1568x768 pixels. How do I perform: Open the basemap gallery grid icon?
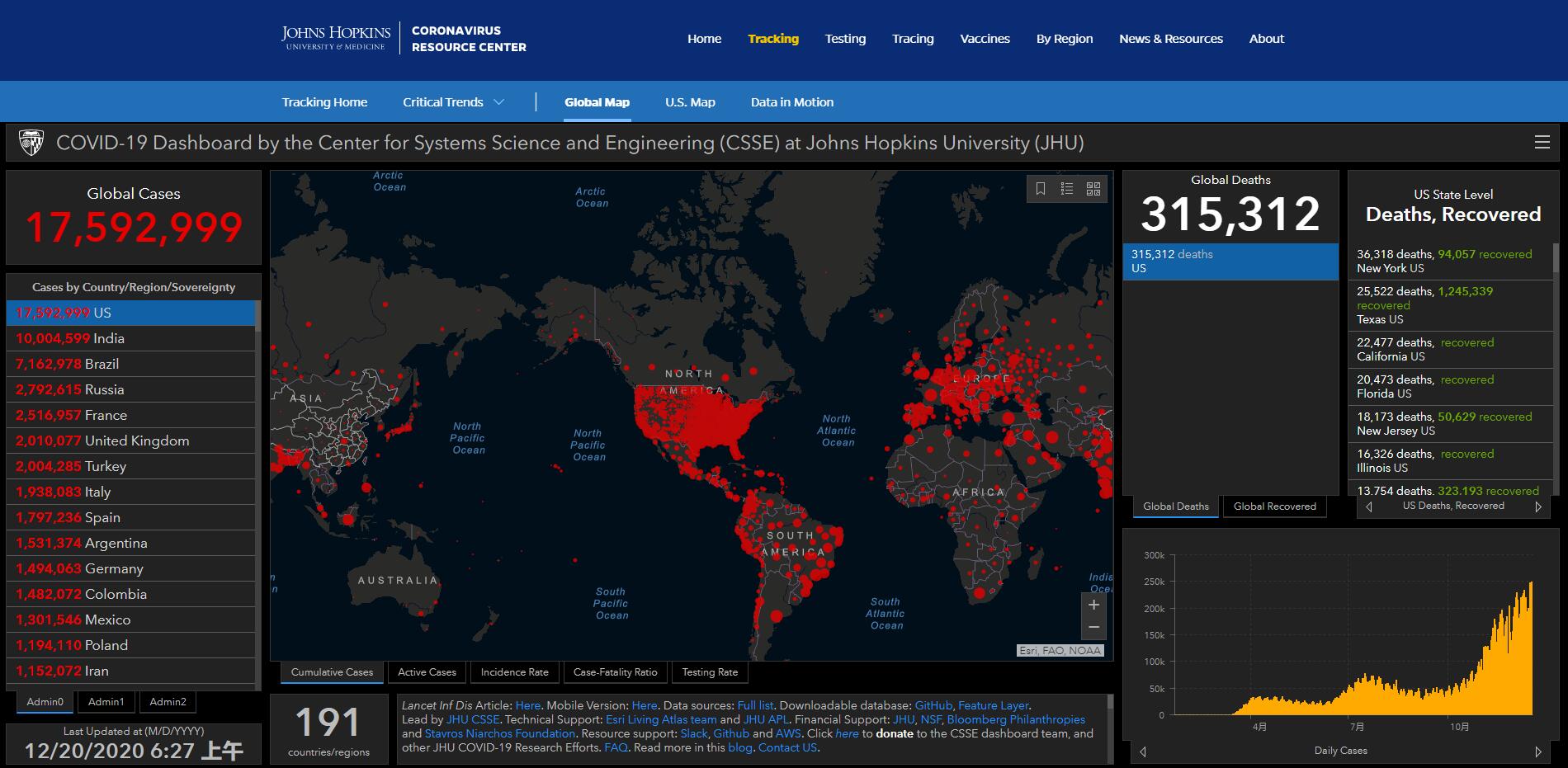coord(1093,189)
